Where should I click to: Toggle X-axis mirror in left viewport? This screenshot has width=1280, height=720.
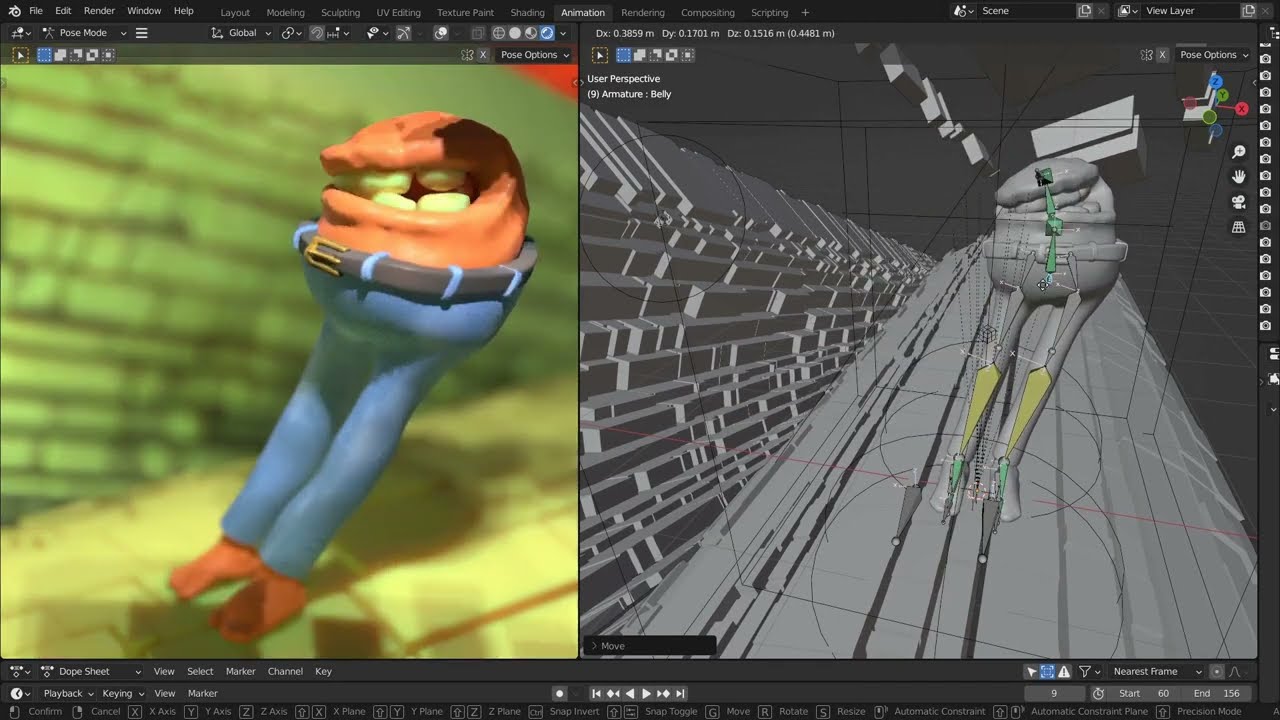tap(484, 55)
